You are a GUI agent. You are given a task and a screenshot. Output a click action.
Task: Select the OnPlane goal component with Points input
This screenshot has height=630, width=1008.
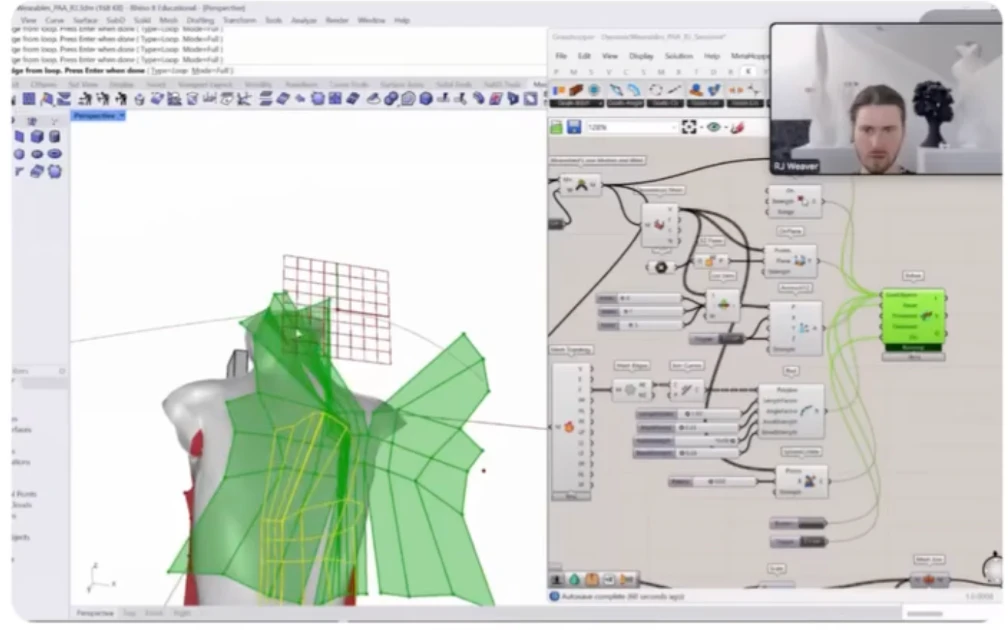click(791, 260)
